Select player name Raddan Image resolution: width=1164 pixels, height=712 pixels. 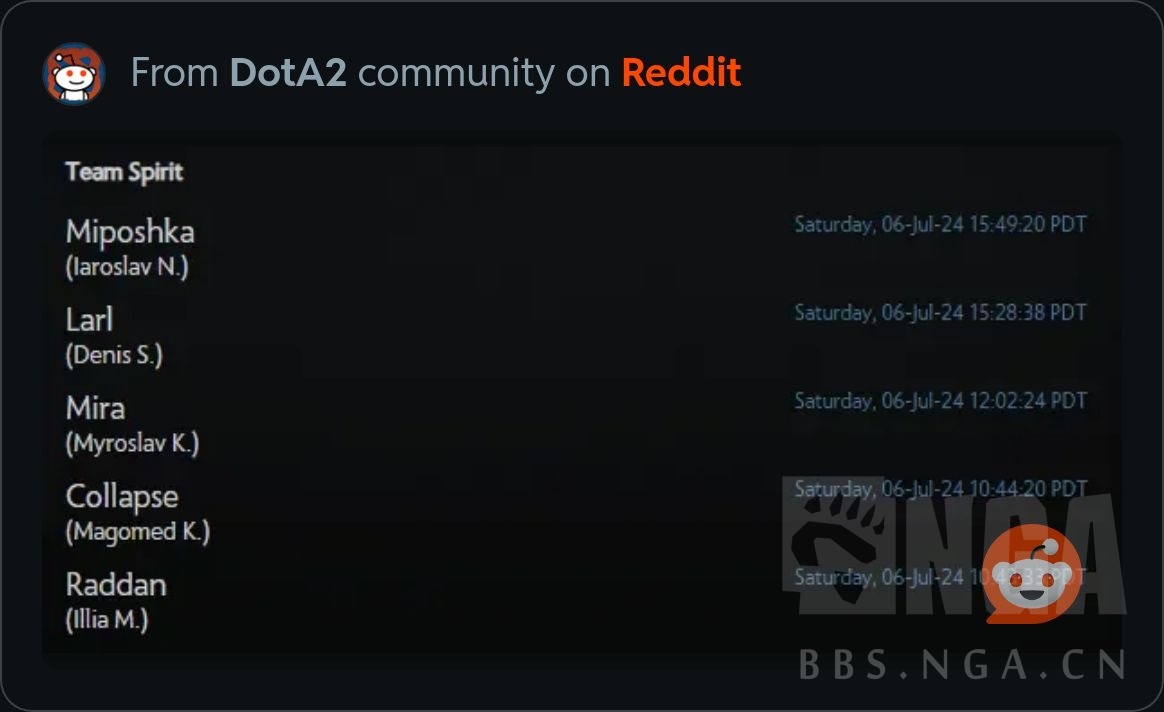[116, 585]
